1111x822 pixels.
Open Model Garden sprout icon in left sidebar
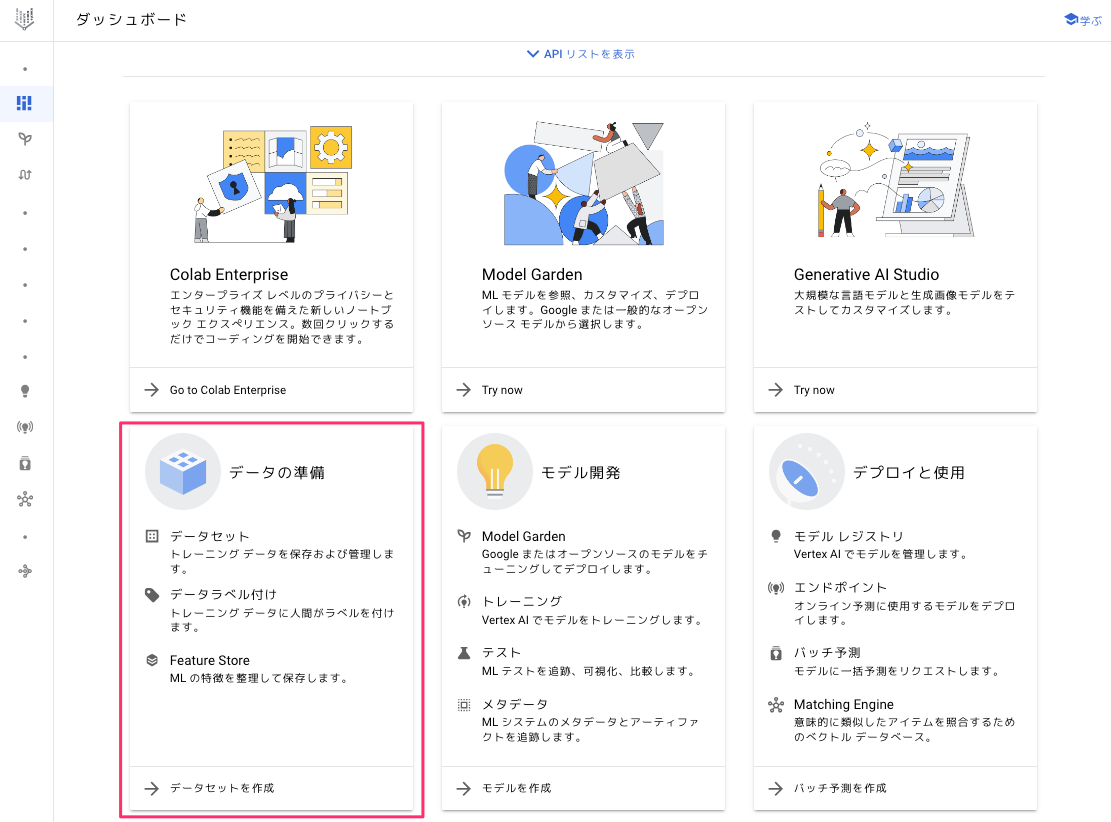[x=25, y=139]
